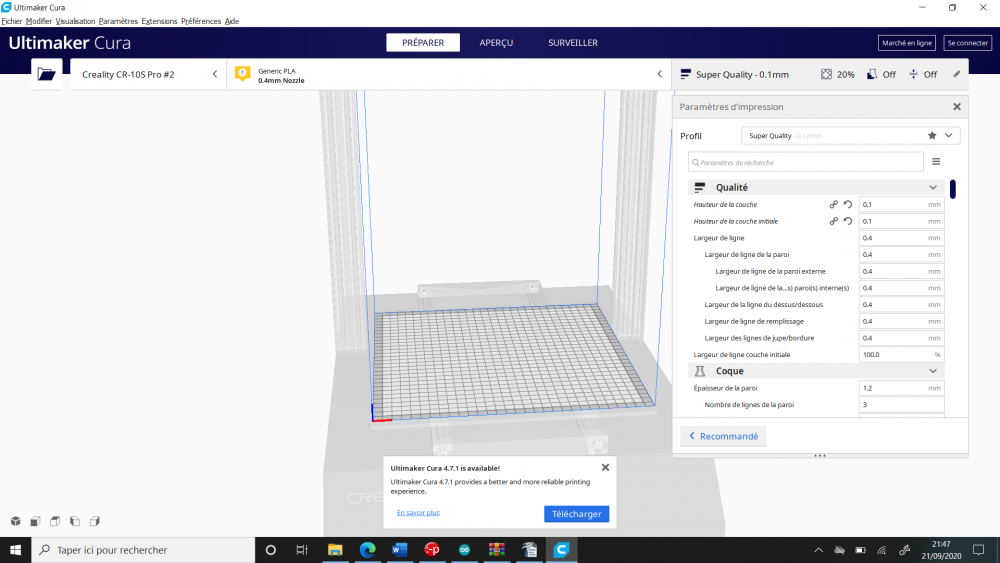Image resolution: width=1000 pixels, height=563 pixels.
Task: Click the Paramètres de recherche field
Action: (805, 162)
